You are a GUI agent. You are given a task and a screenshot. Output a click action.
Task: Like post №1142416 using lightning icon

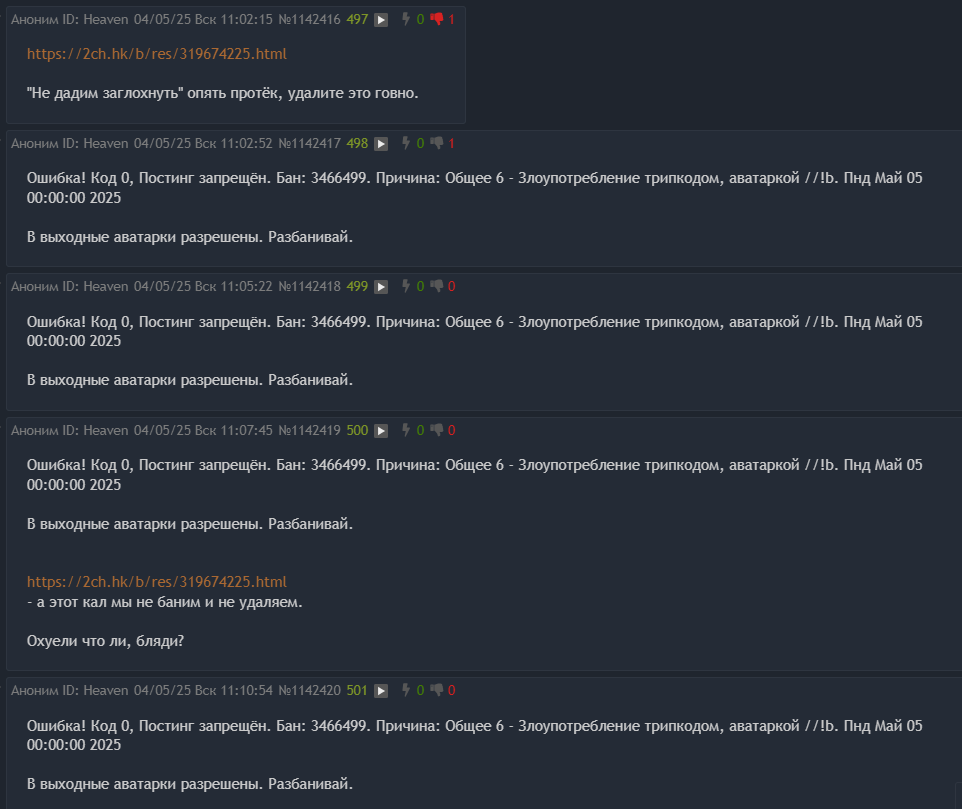click(406, 19)
